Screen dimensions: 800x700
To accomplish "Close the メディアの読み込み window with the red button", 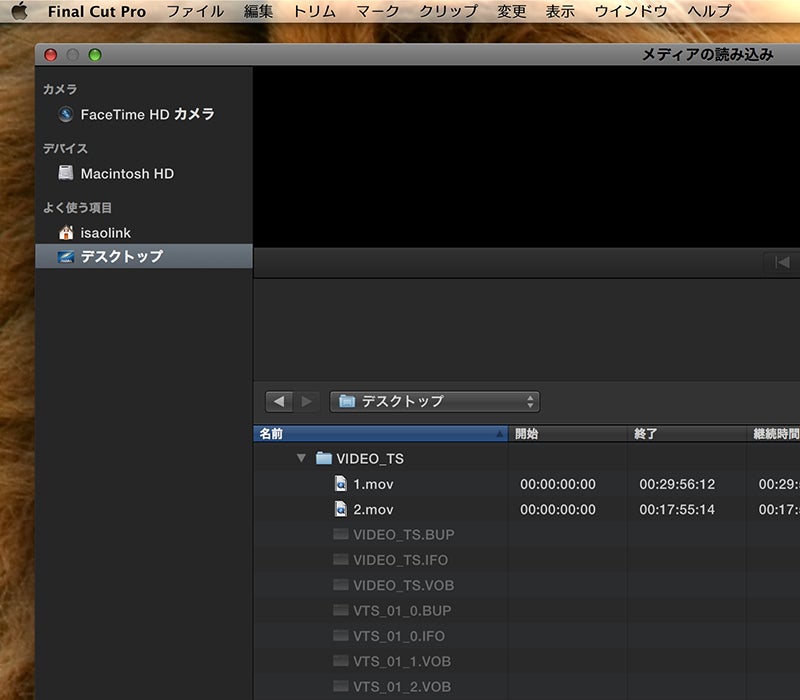I will pyautogui.click(x=51, y=55).
